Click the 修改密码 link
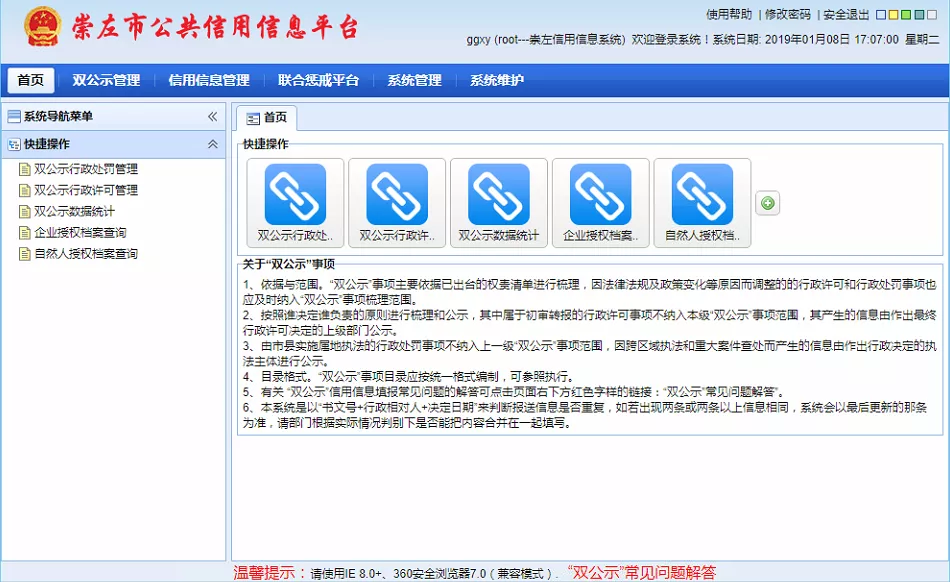The width and height of the screenshot is (950, 582). point(788,15)
